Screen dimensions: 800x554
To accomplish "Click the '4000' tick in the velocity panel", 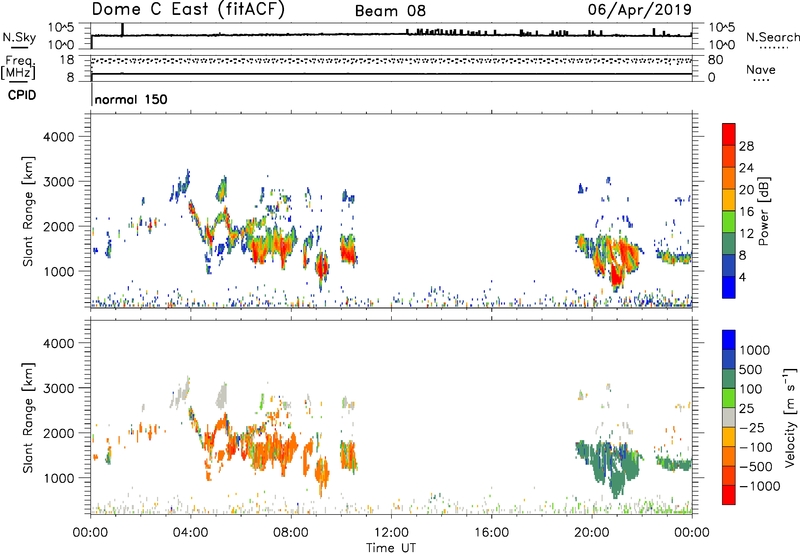I will 59,343.
